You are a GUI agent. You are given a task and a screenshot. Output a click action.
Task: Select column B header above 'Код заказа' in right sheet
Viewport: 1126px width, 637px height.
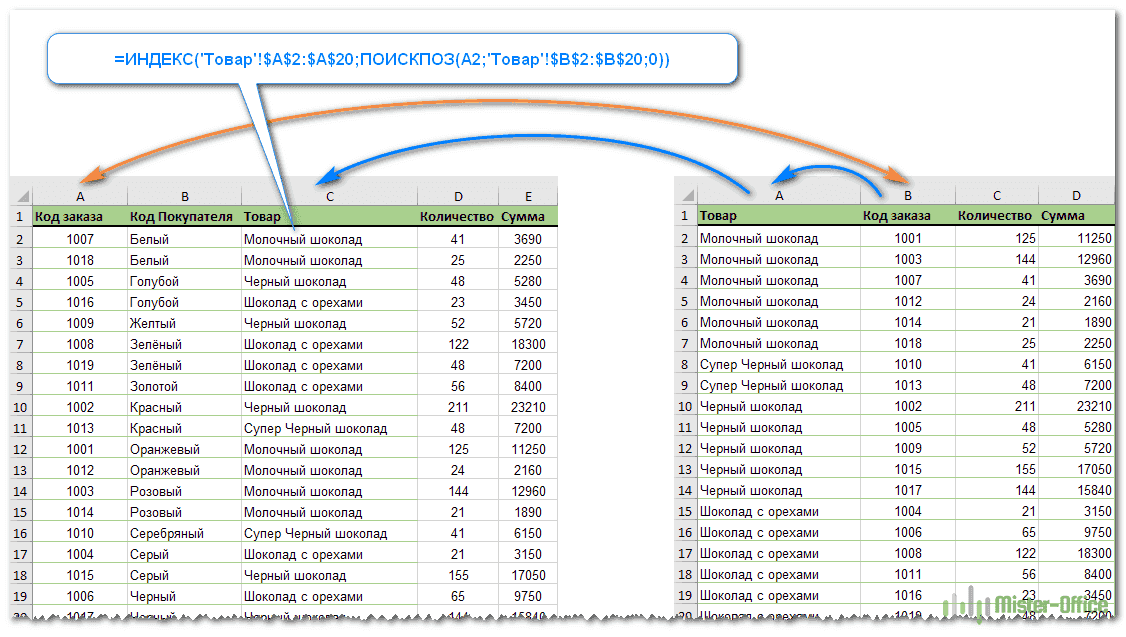point(908,195)
